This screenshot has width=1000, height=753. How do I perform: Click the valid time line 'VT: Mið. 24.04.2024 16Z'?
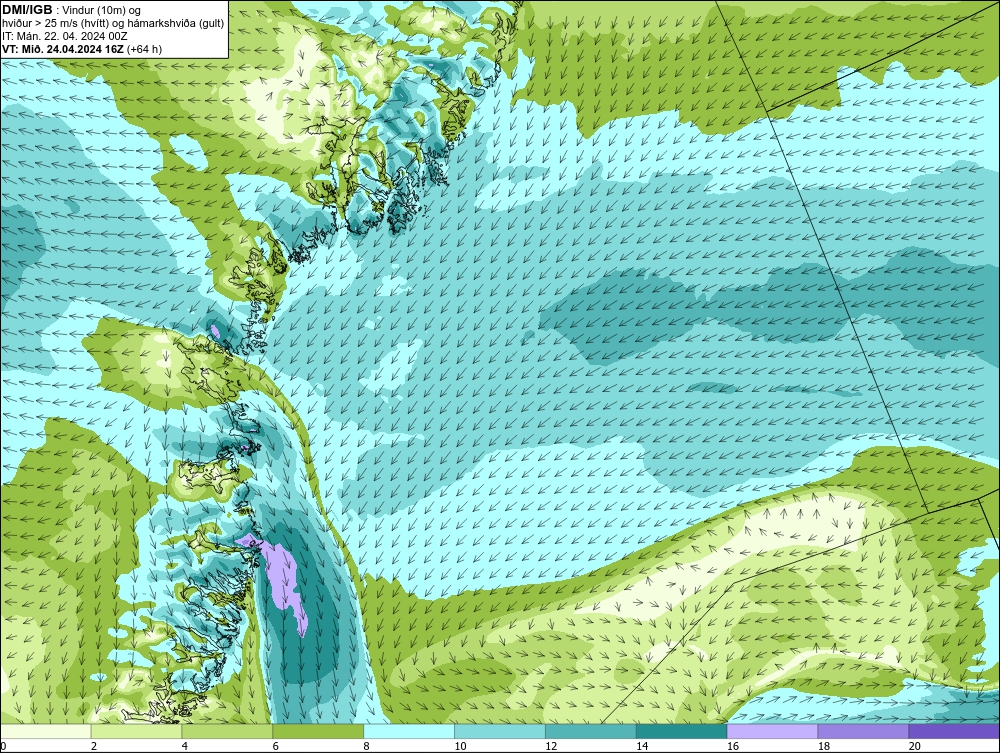[64, 49]
